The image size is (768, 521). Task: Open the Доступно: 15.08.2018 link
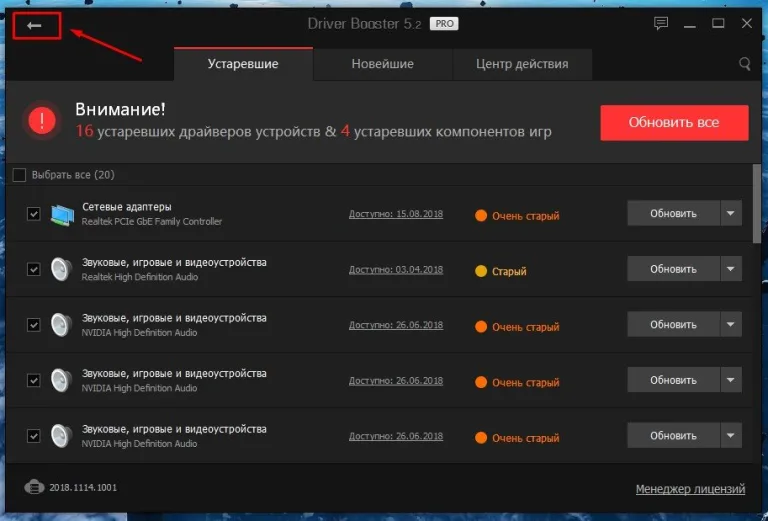(x=396, y=214)
